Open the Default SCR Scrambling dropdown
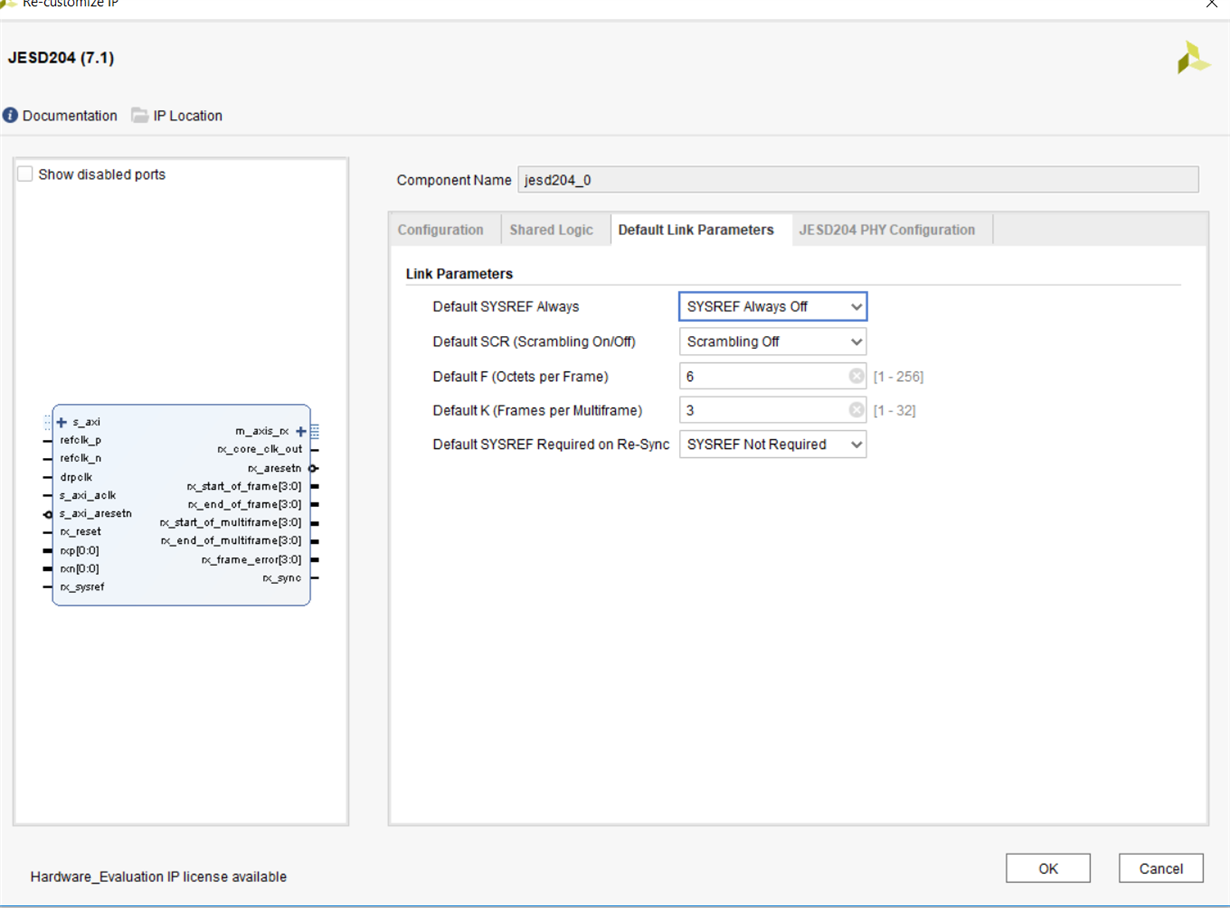 (772, 342)
